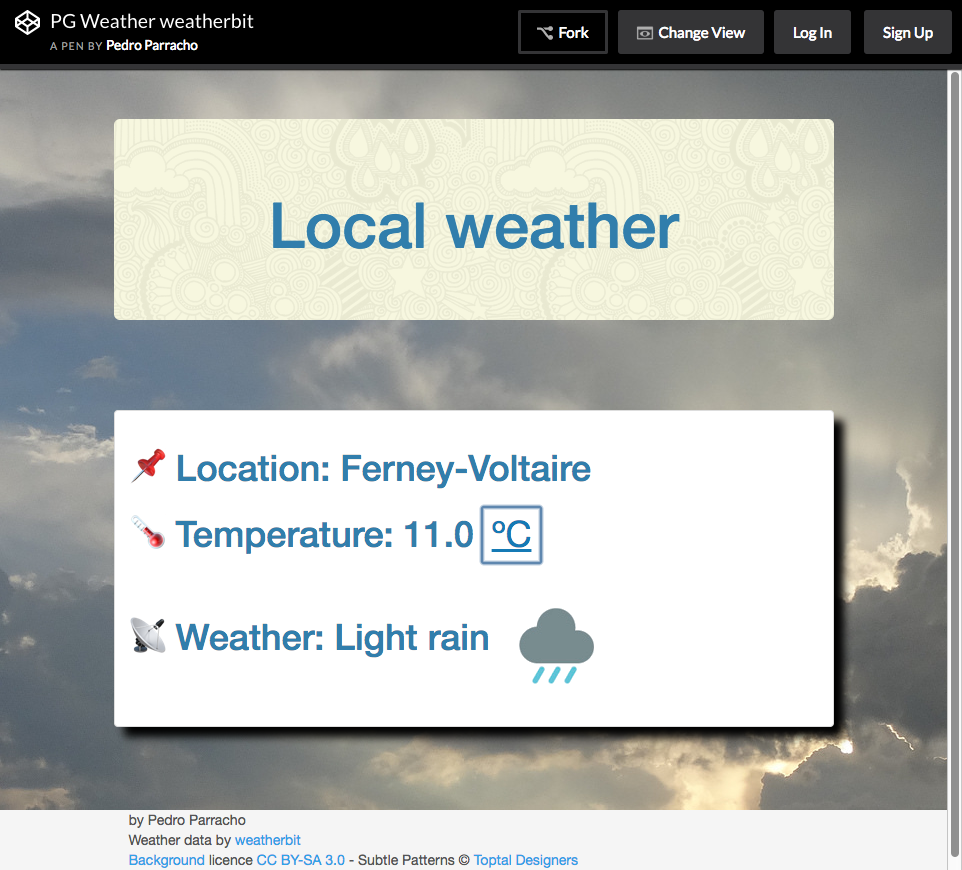Open Pedro Parracho's profile in the header

(x=151, y=45)
